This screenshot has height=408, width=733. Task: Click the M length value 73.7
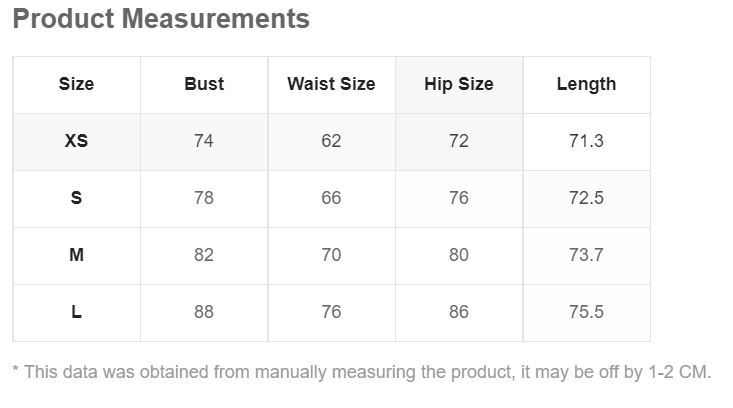point(586,255)
